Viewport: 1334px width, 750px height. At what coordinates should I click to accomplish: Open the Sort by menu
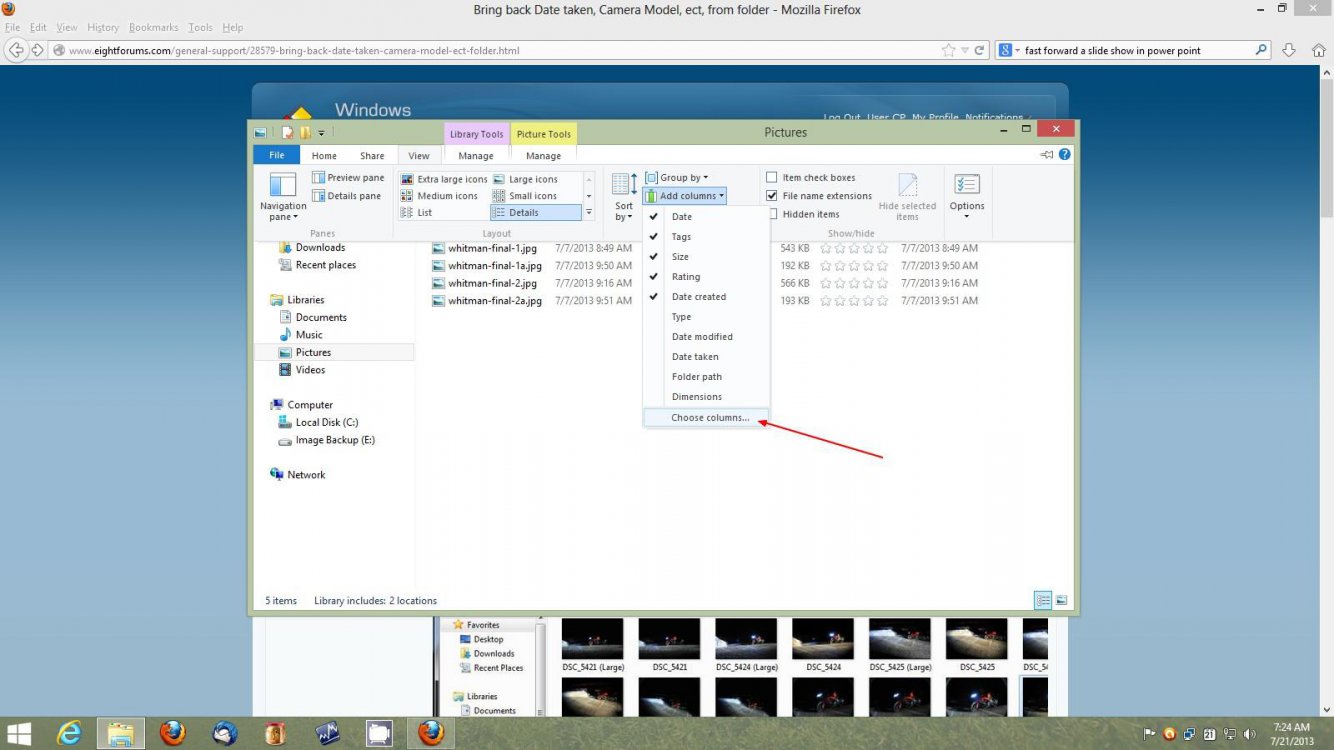pos(624,196)
